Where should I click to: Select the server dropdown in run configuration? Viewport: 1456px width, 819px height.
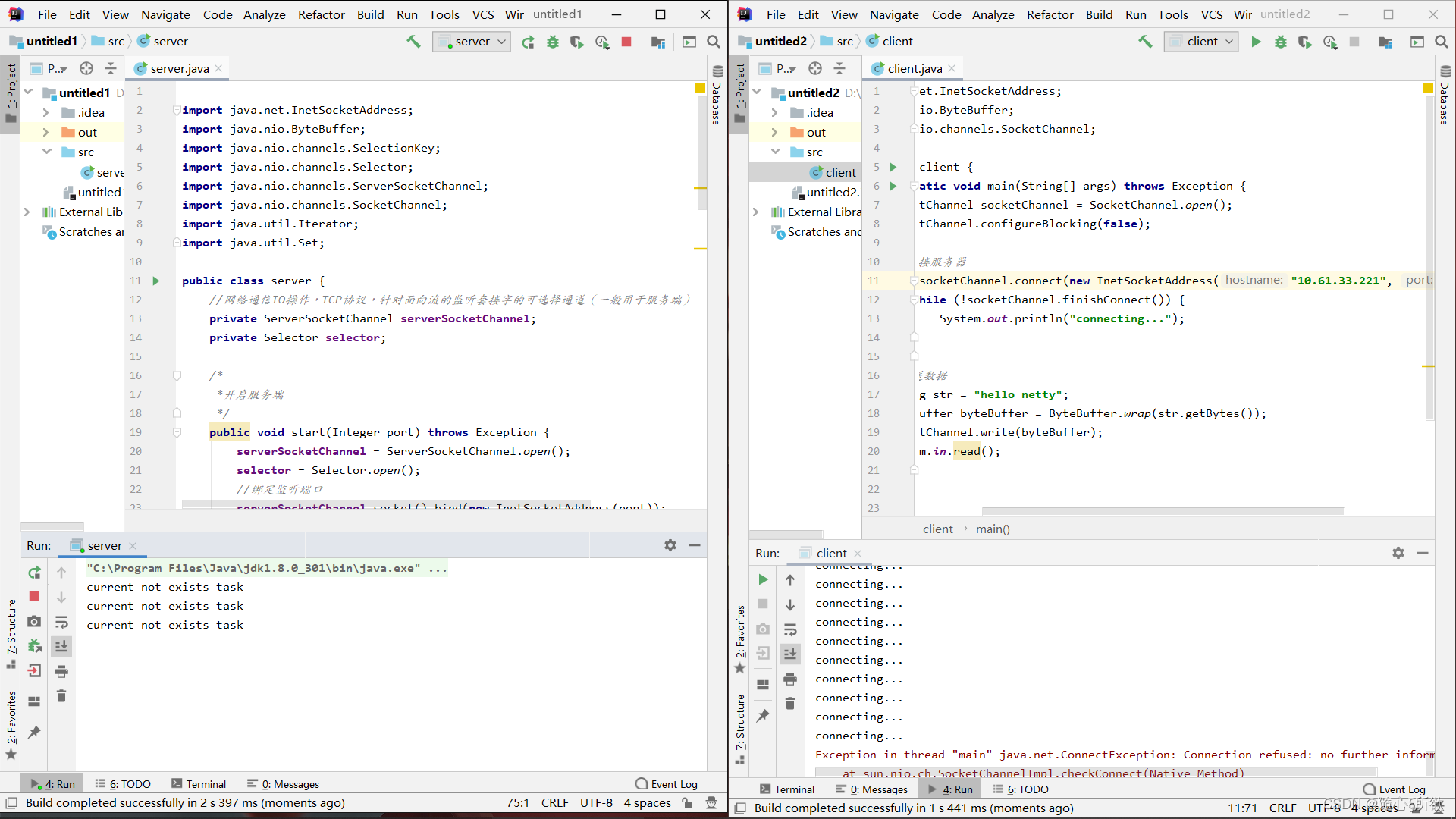470,41
